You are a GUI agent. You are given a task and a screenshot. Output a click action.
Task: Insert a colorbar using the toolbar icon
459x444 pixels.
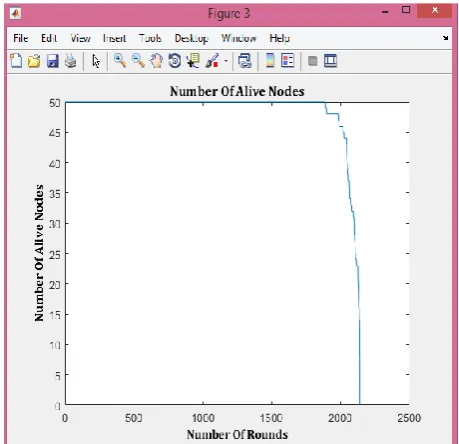[x=270, y=61]
